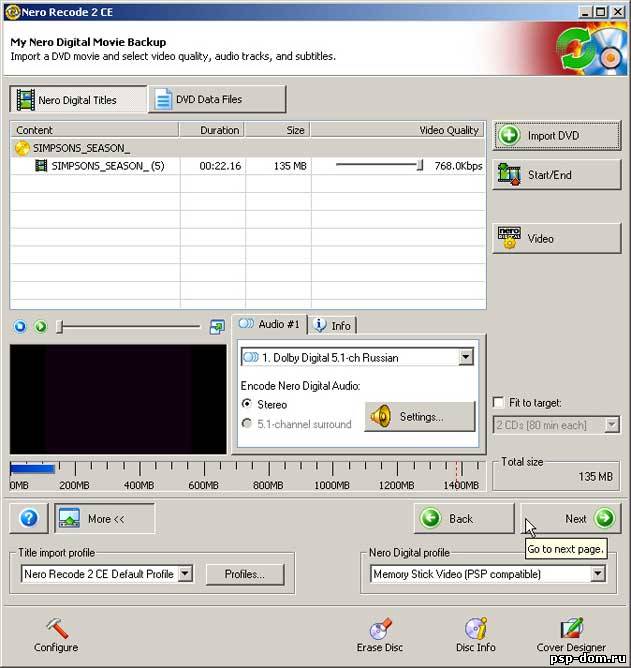
Task: Open the Video settings button
Action: (x=556, y=239)
